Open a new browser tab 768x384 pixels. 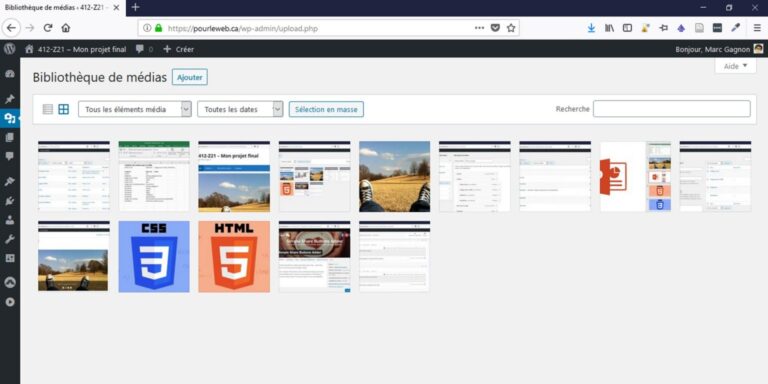pyautogui.click(x=136, y=7)
